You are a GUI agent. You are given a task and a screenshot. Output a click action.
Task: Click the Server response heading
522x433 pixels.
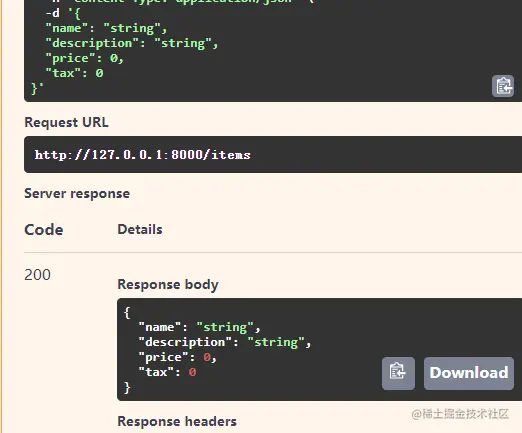[x=77, y=194]
